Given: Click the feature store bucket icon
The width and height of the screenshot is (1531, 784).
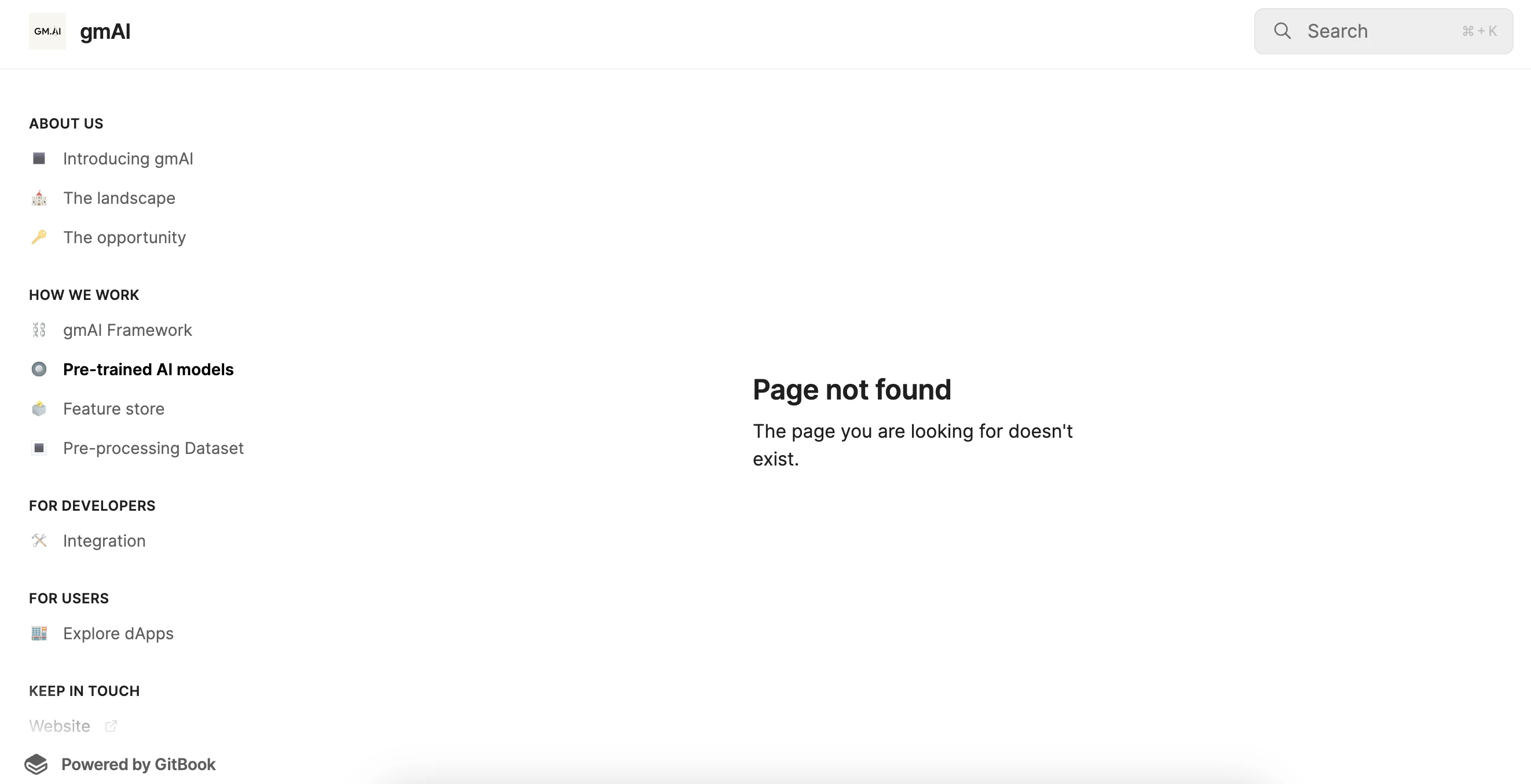Looking at the screenshot, I should coord(39,408).
